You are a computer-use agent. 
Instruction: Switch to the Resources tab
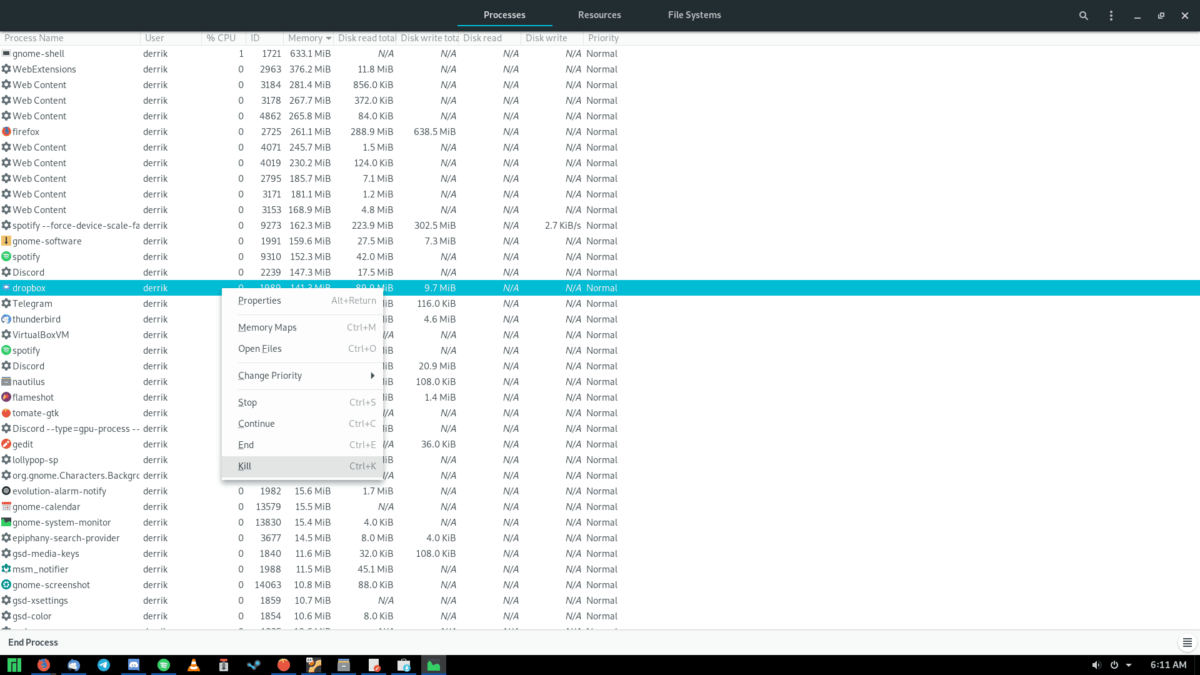click(599, 15)
